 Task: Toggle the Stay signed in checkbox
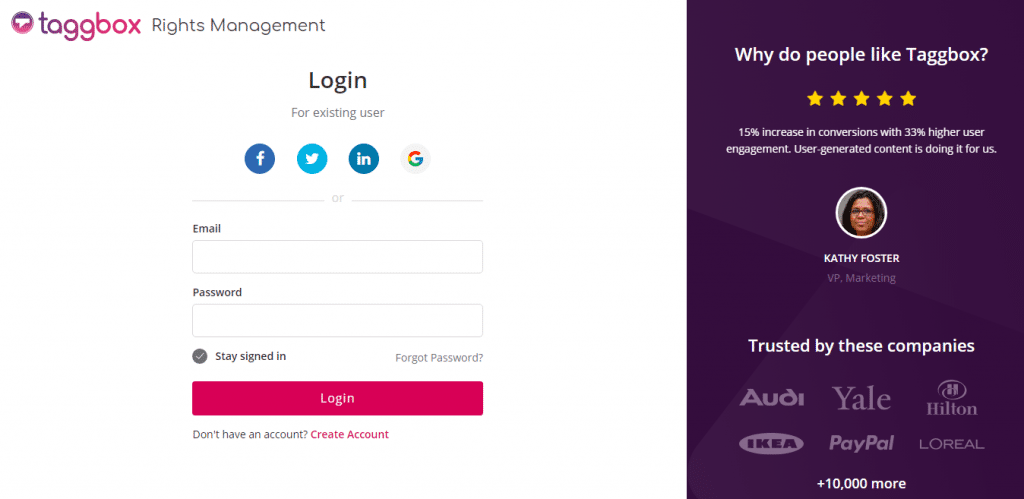[x=200, y=356]
